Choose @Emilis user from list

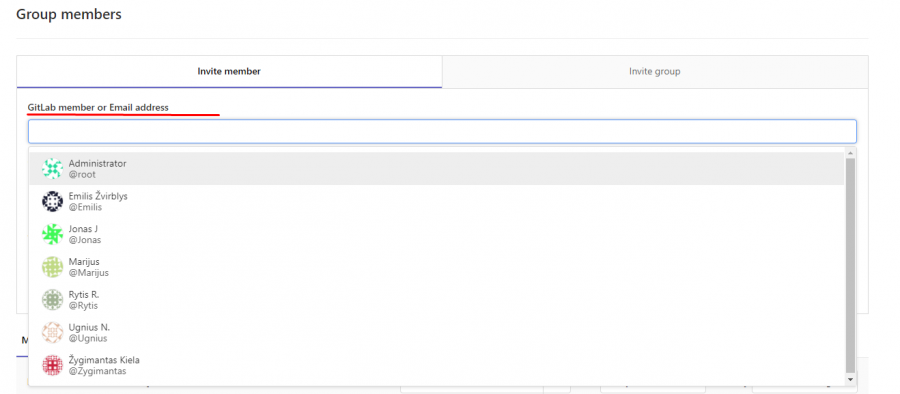[436, 202]
